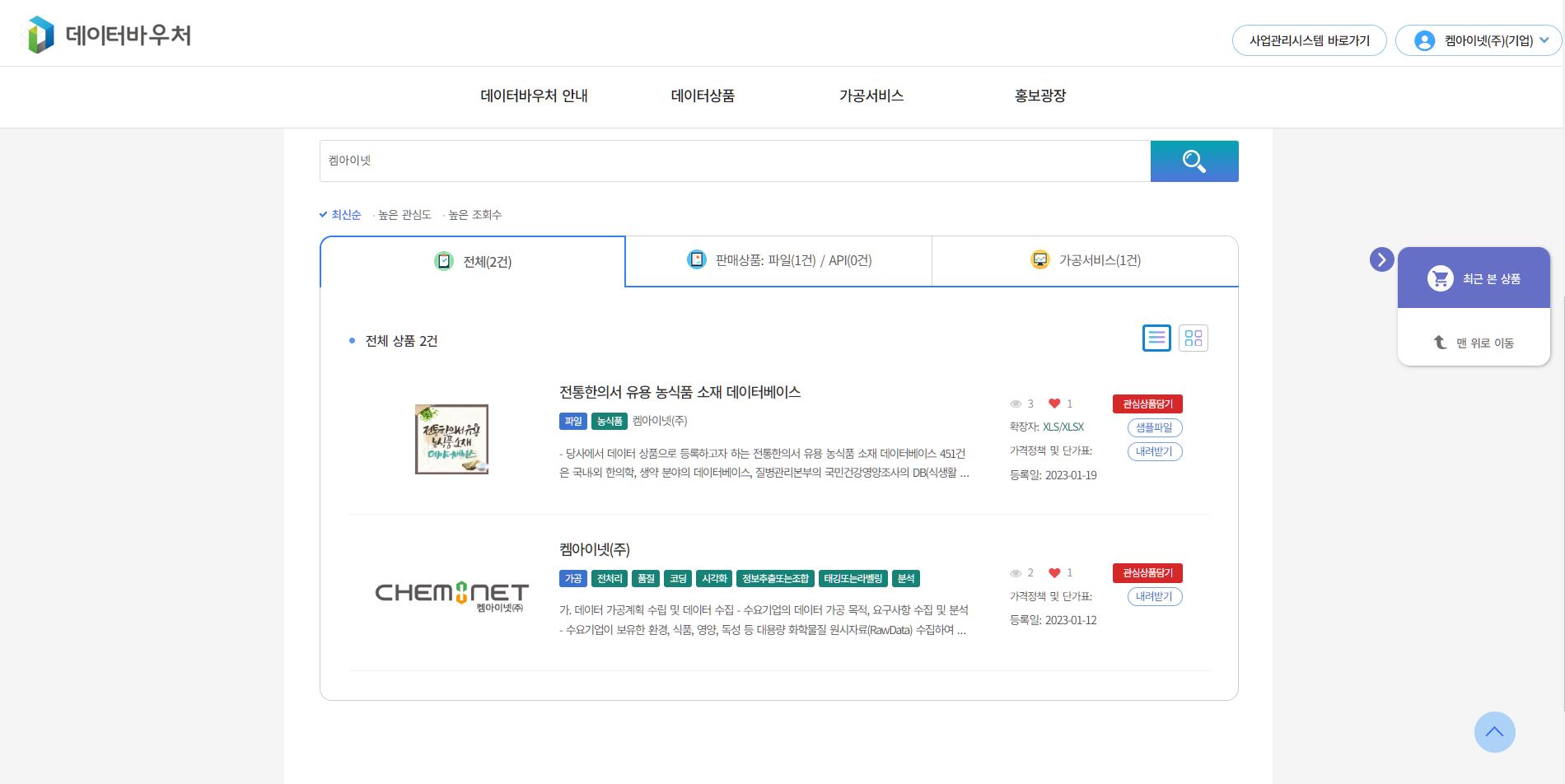The width and height of the screenshot is (1565, 784).
Task: Click 내려받기 for 켐아이넷(주) service
Action: 1154,596
